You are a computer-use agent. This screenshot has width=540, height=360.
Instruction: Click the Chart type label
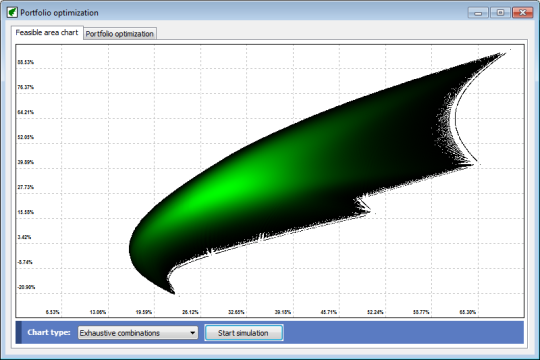[49, 332]
